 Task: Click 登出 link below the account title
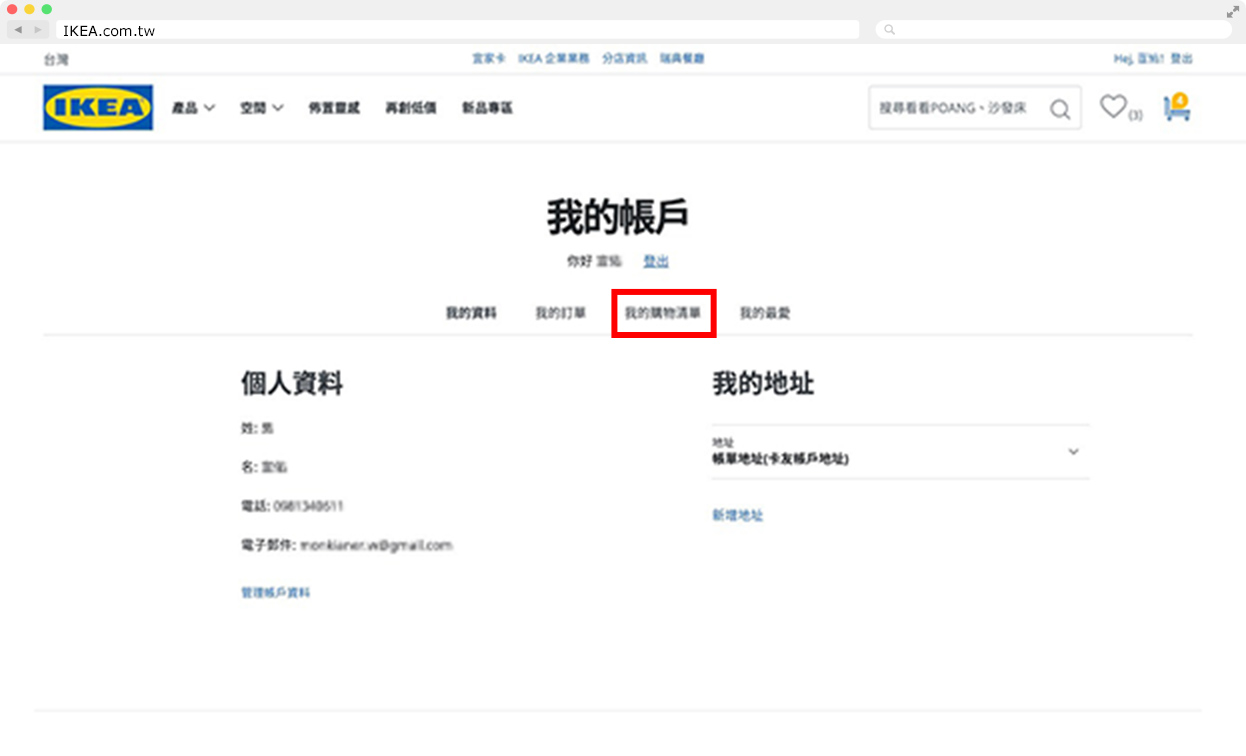[x=656, y=261]
